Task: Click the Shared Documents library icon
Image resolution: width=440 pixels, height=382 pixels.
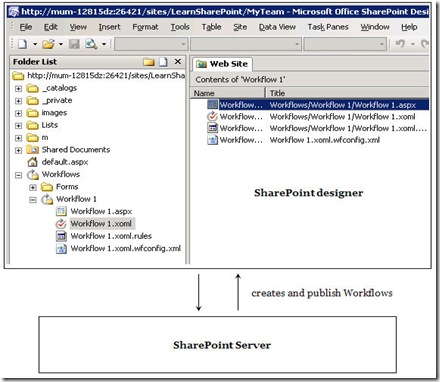Action: tap(32, 150)
